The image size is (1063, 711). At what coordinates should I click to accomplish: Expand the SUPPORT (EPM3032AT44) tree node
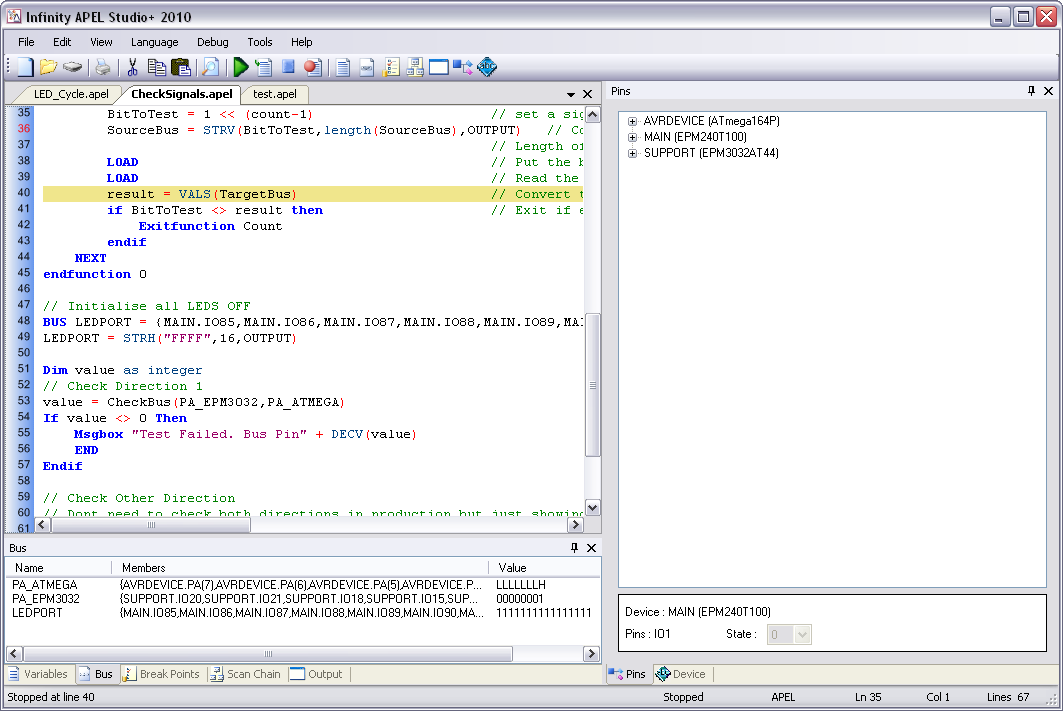coord(632,153)
